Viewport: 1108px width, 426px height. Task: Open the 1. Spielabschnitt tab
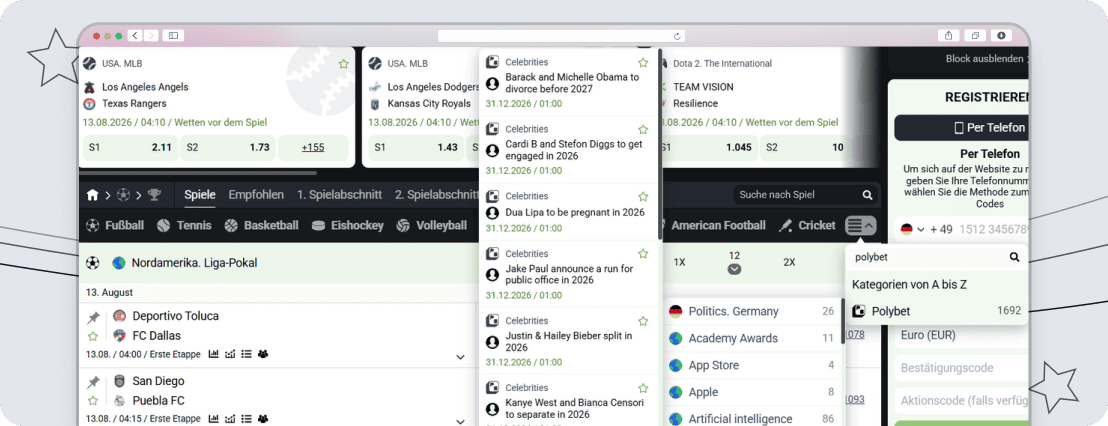[339, 195]
